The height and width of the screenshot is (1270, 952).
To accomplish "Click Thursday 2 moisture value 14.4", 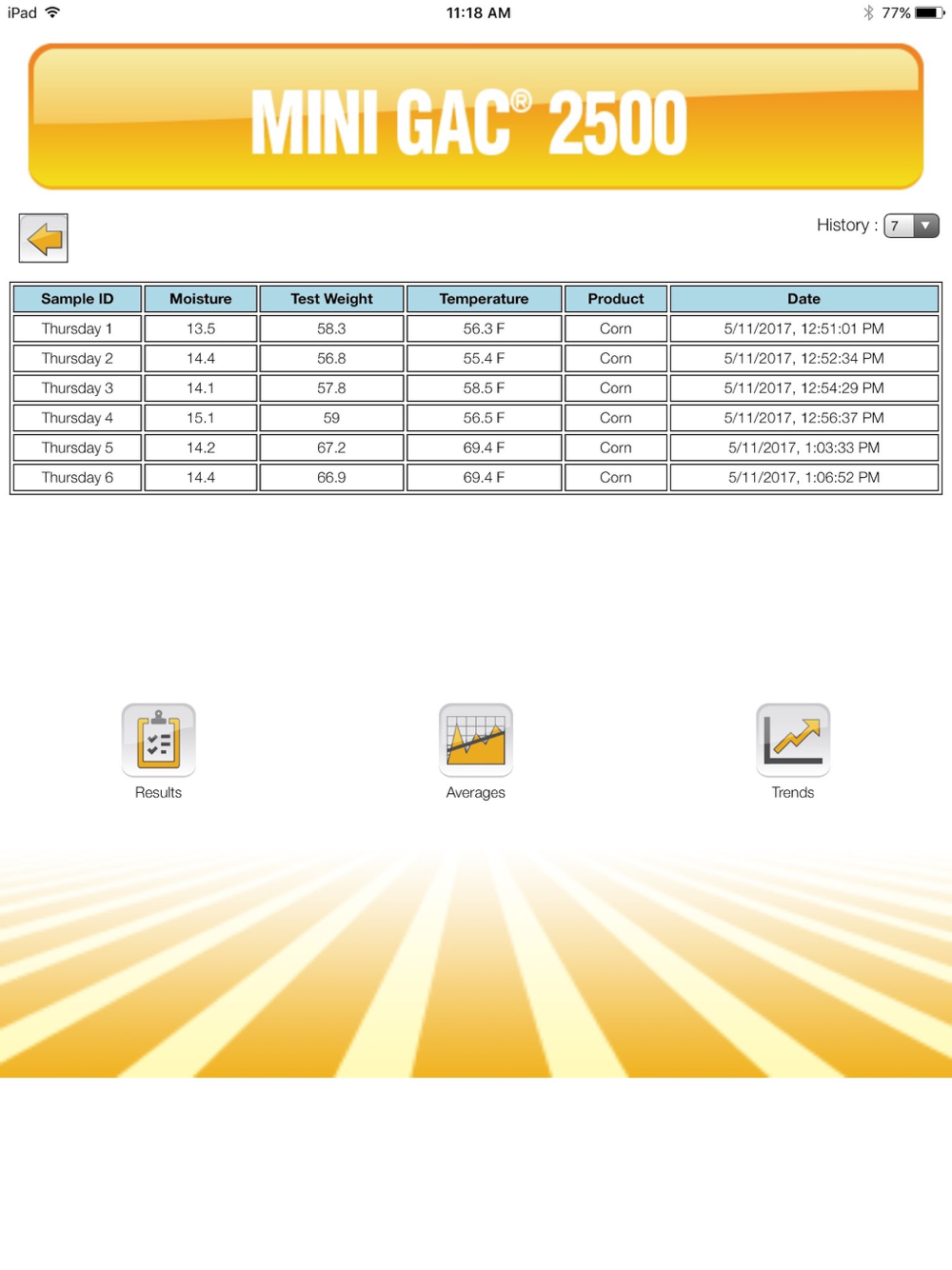I will point(201,358).
